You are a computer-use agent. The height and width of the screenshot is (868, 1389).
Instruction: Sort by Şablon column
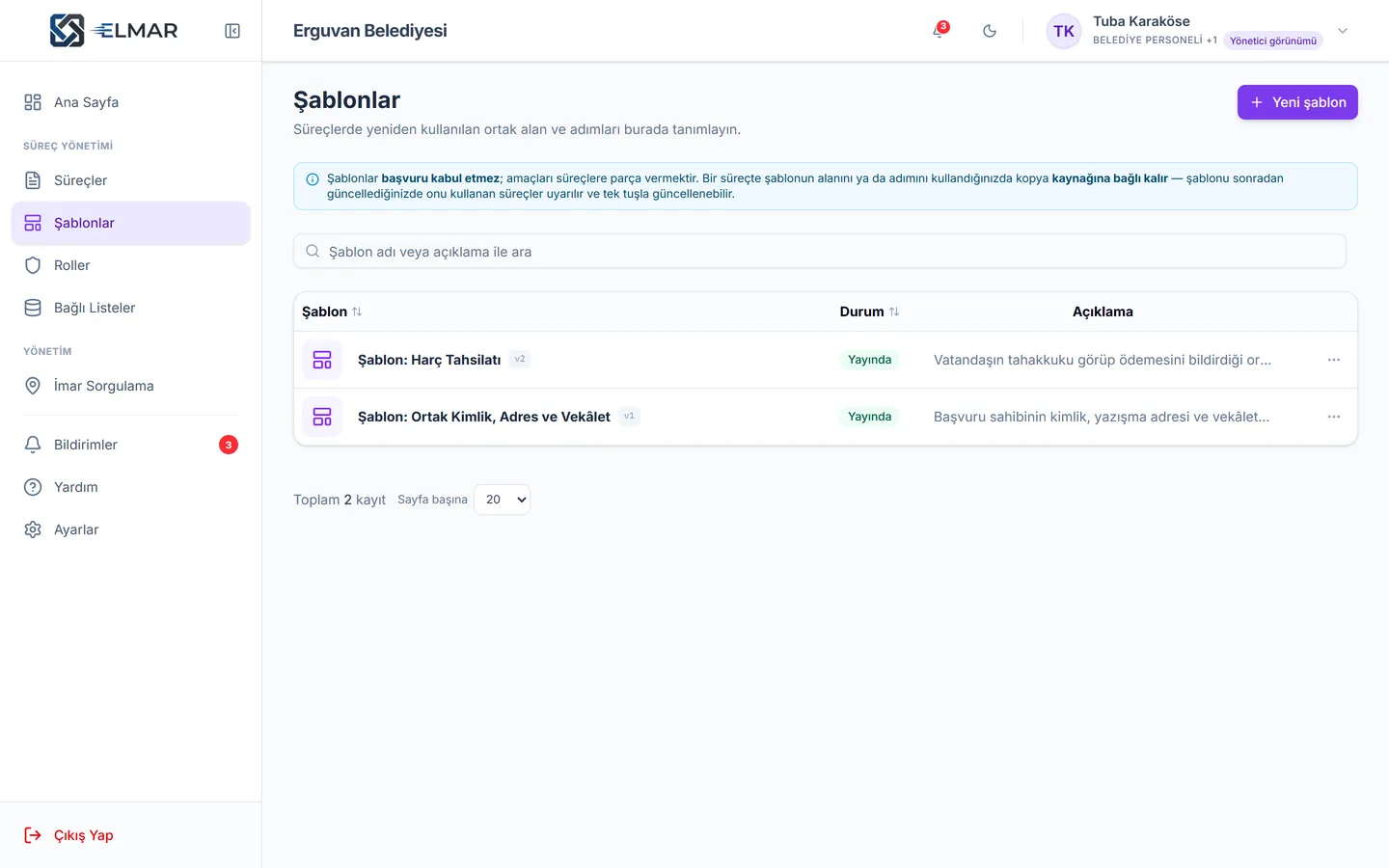pos(332,312)
